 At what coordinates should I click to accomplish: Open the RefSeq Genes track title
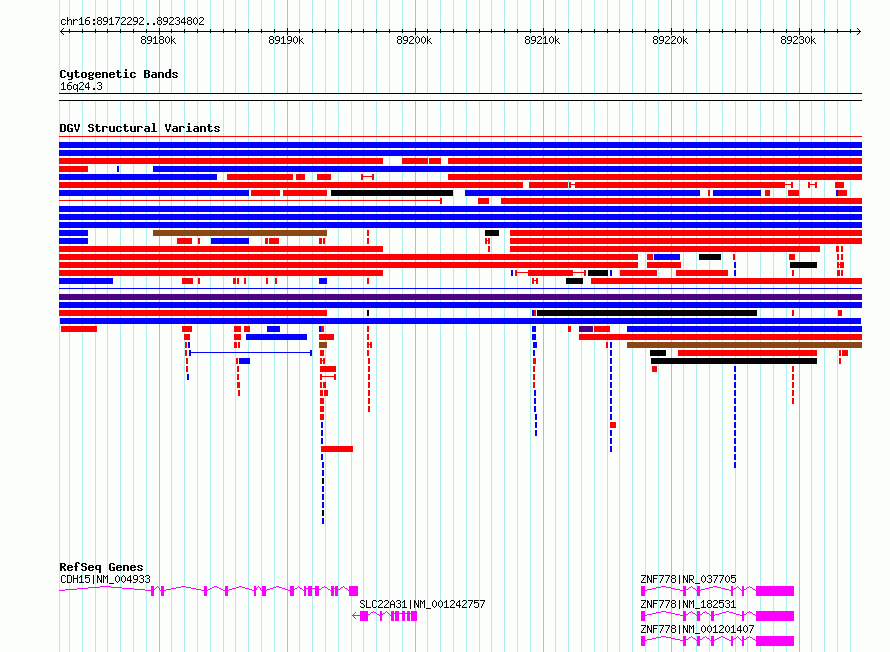pyautogui.click(x=101, y=567)
